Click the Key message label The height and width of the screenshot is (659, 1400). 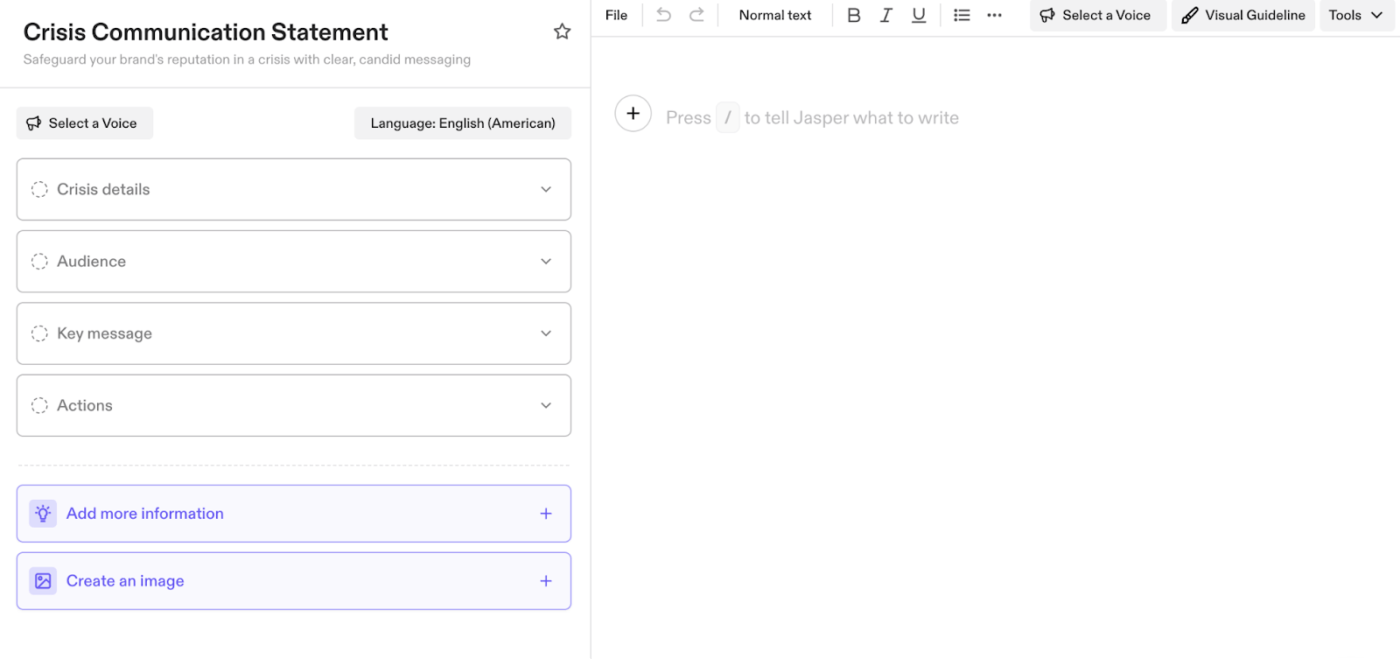click(x=104, y=333)
